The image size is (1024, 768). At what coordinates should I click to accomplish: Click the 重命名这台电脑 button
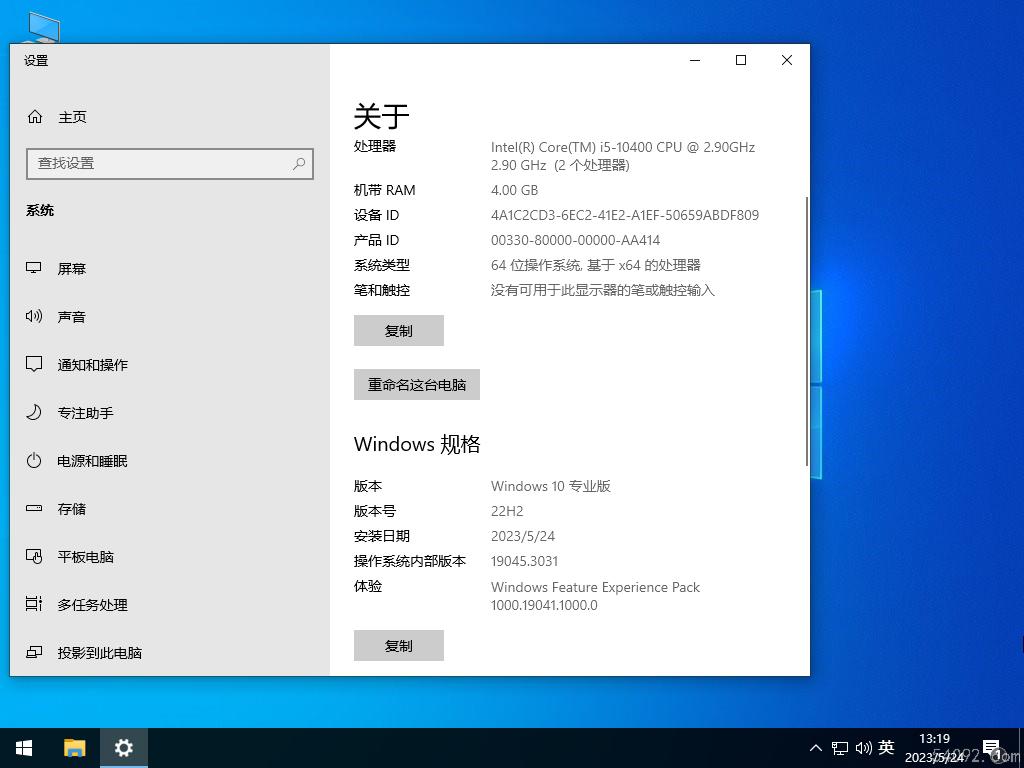tap(417, 385)
